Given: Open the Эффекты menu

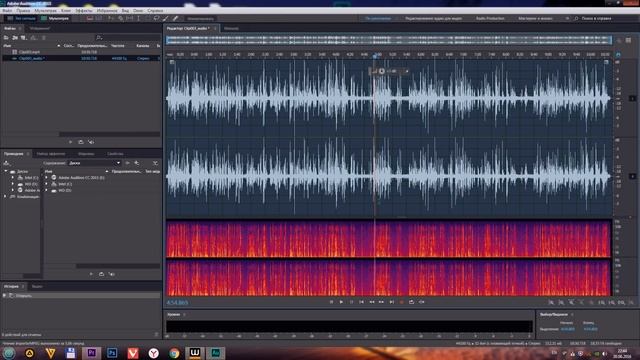Looking at the screenshot, I should click(84, 11).
